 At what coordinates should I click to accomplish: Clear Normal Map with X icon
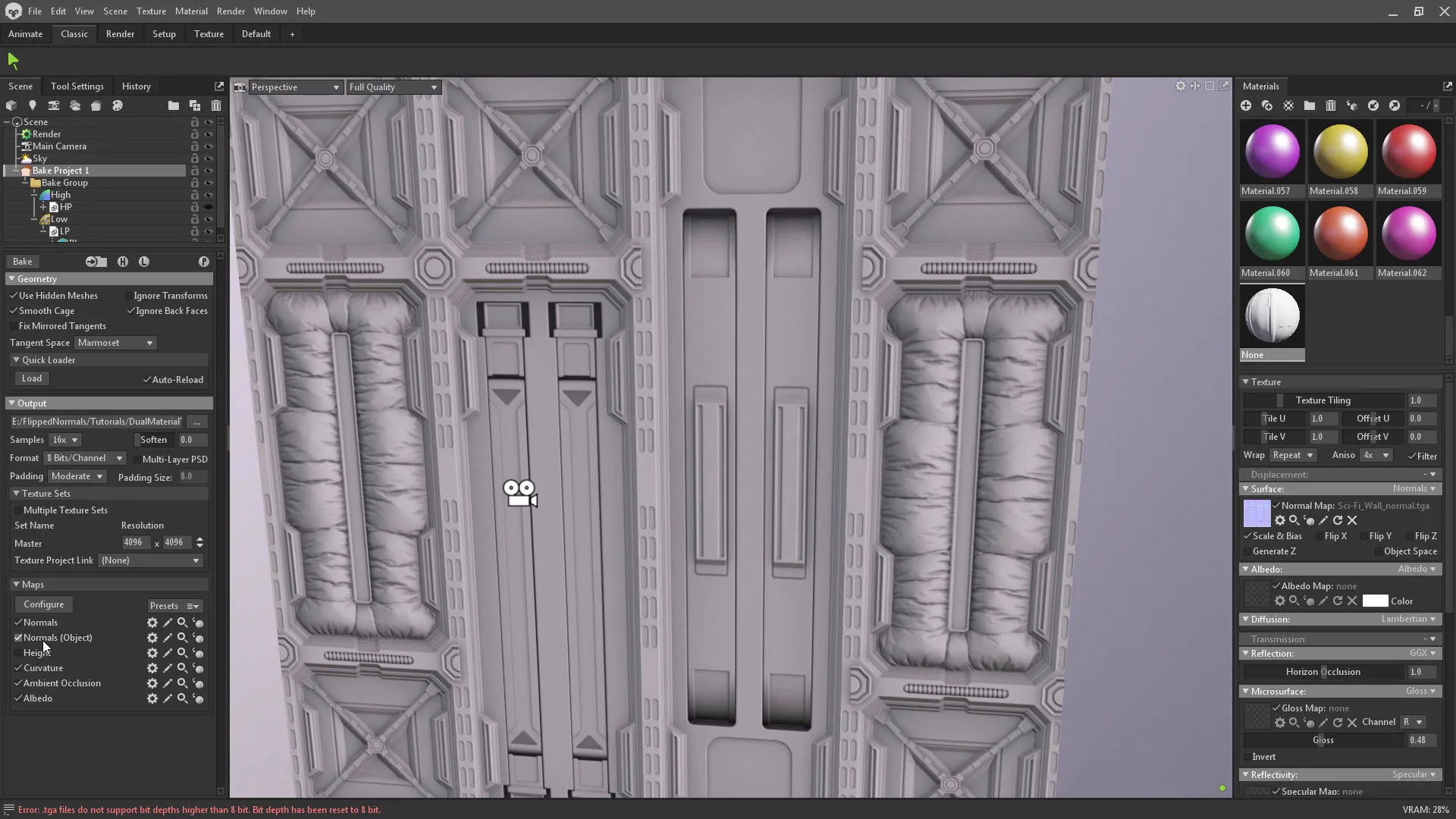click(x=1352, y=521)
